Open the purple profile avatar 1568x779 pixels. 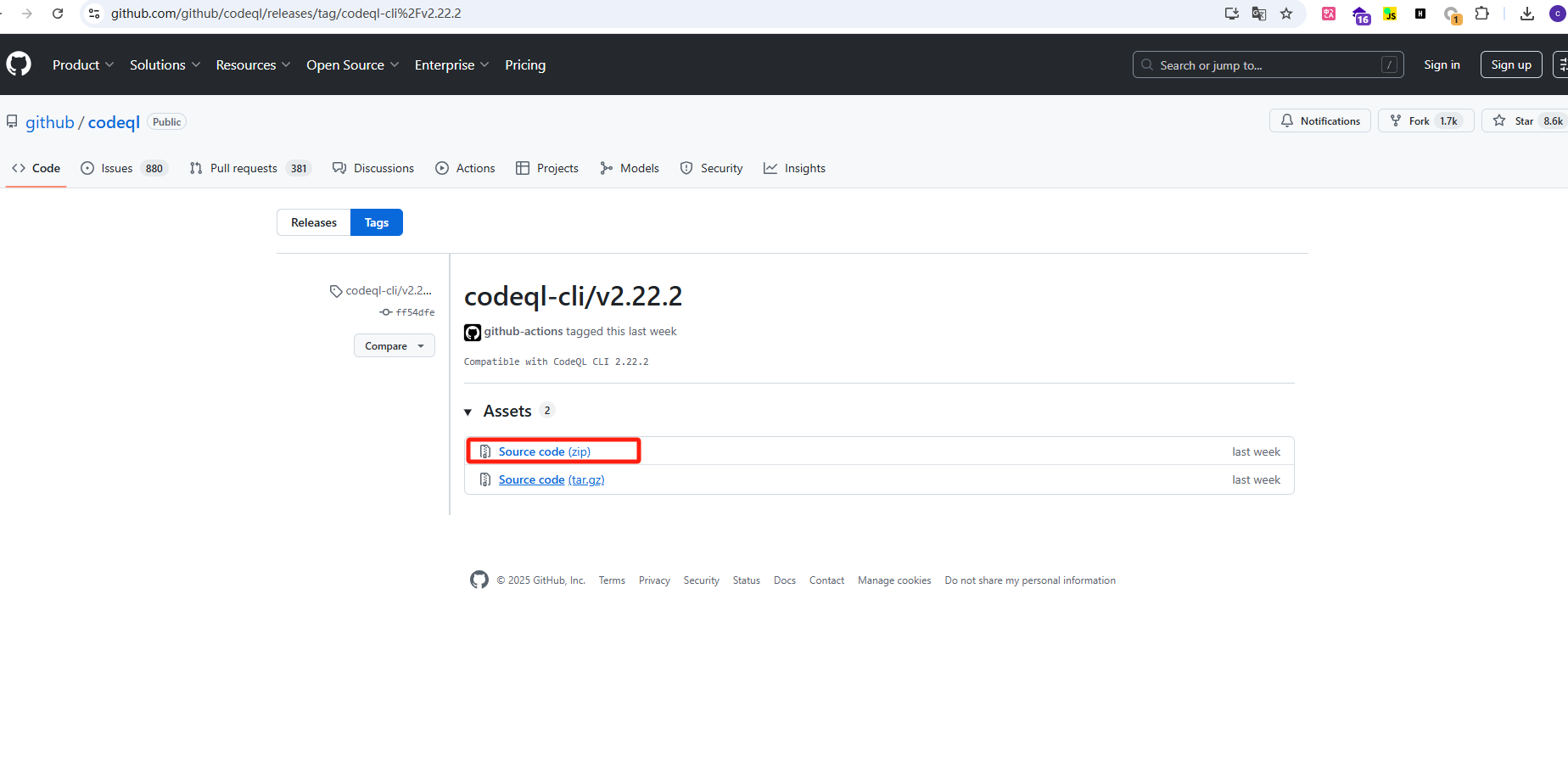point(1558,14)
